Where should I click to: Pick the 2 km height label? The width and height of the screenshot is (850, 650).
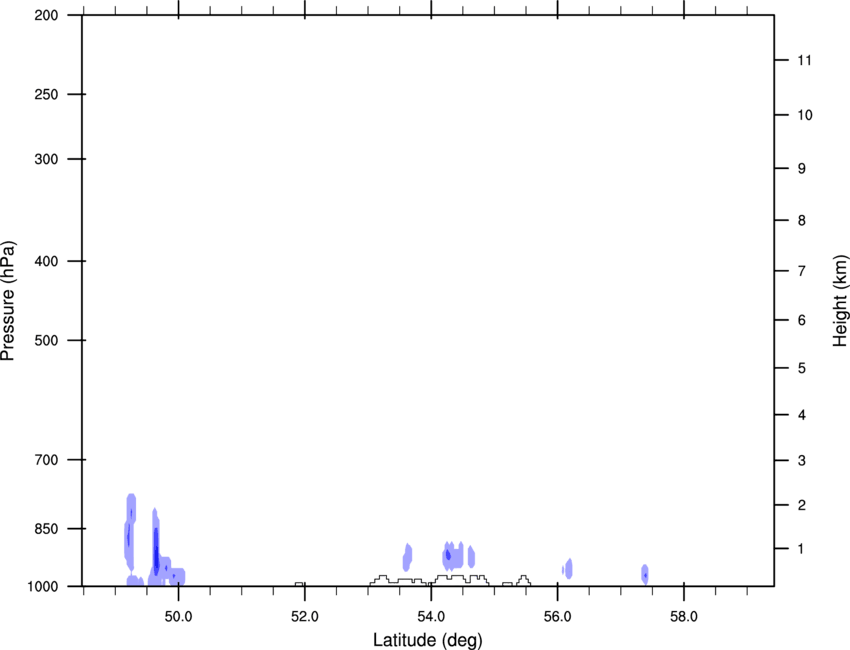click(802, 505)
